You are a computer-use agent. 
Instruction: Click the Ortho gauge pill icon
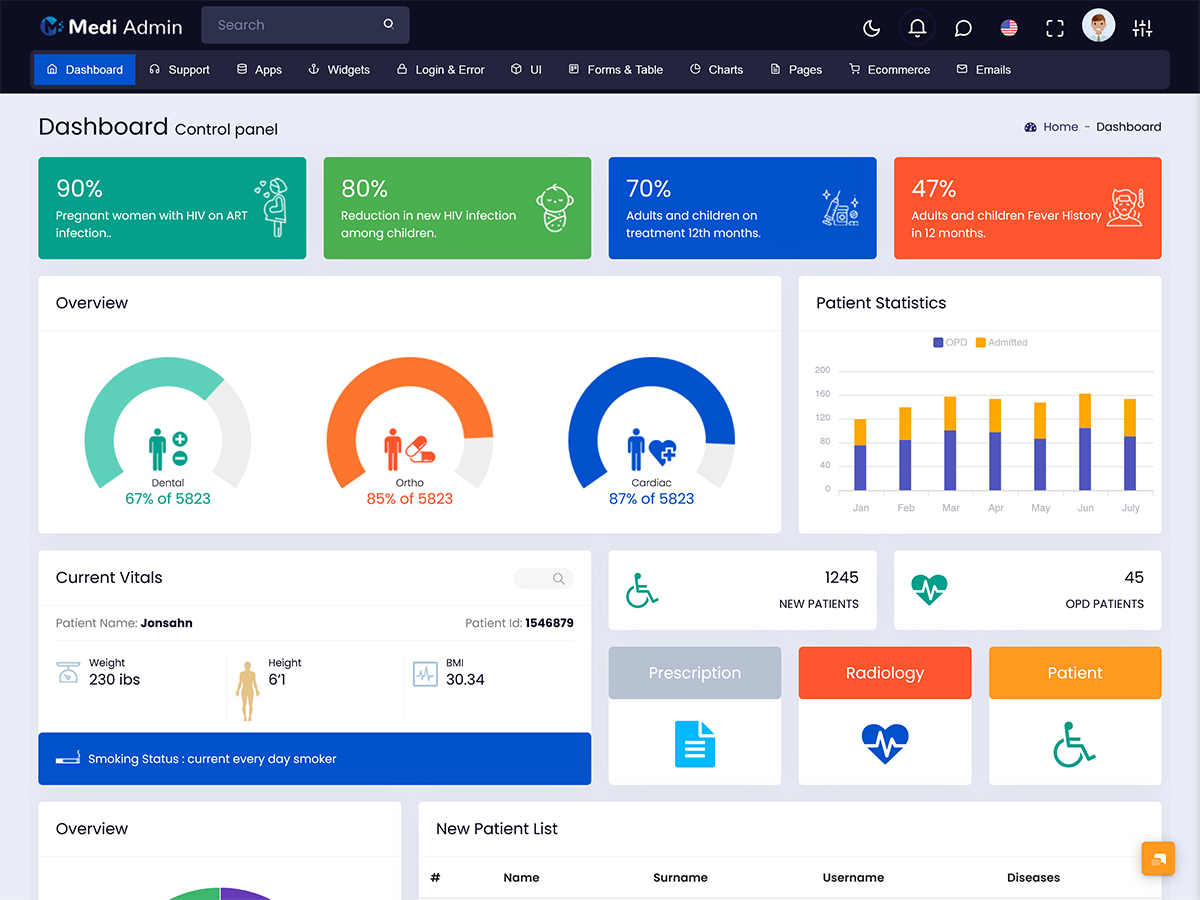coord(421,450)
